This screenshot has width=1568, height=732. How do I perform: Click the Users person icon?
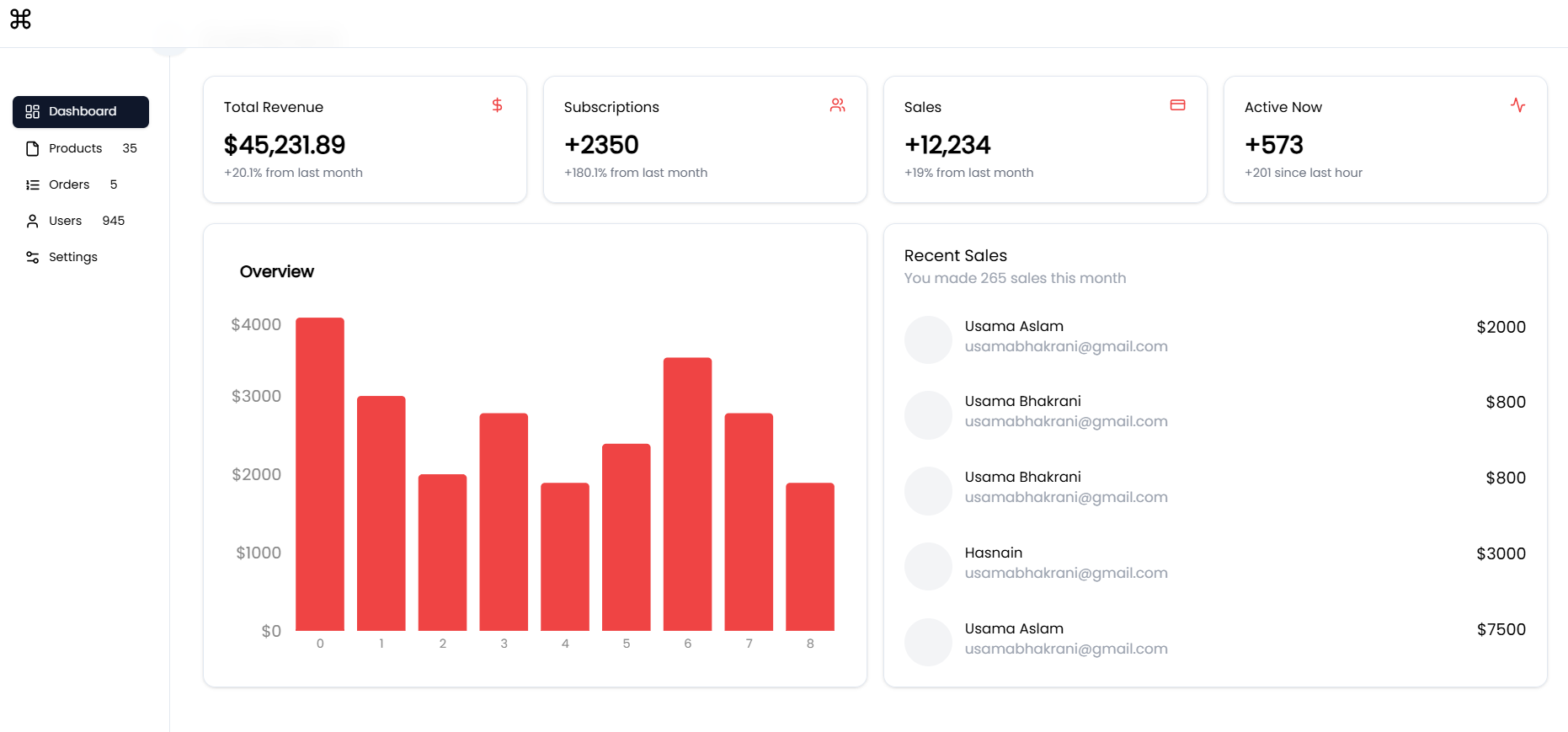coord(33,221)
